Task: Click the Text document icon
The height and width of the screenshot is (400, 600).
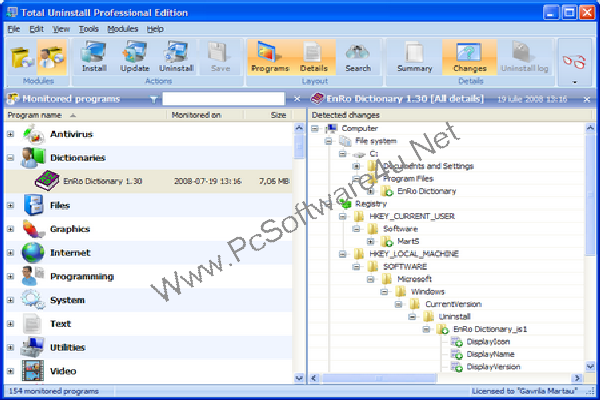Action: (32, 324)
